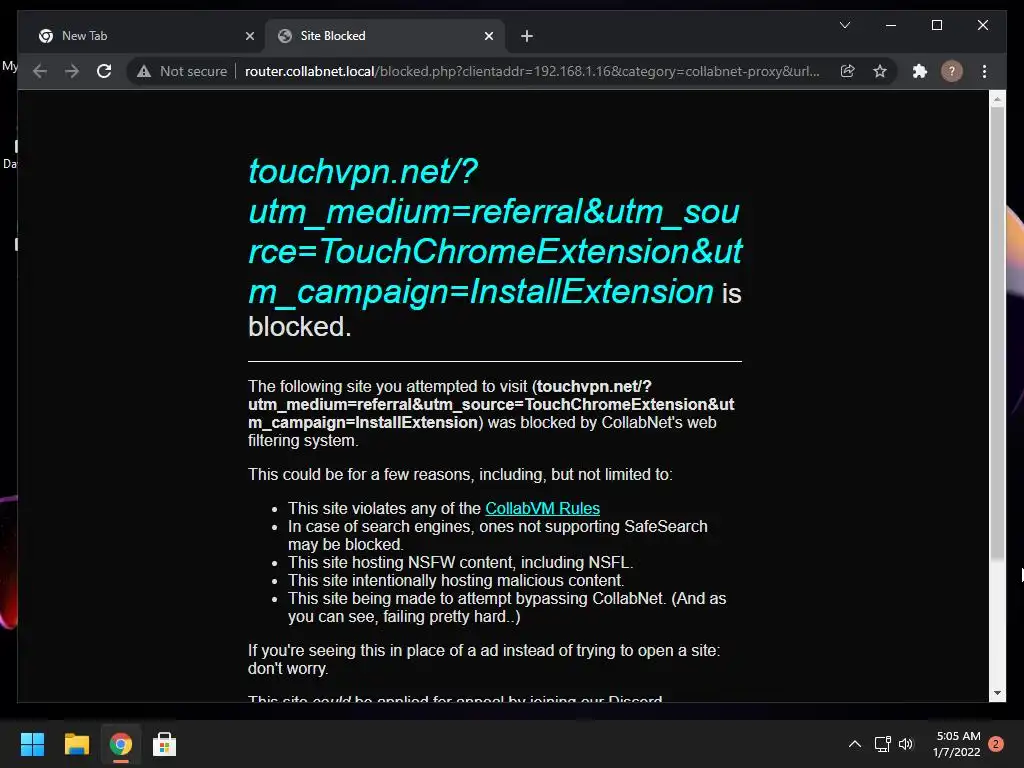Open notifications badge showing 2
The height and width of the screenshot is (768, 1024).
pos(996,744)
